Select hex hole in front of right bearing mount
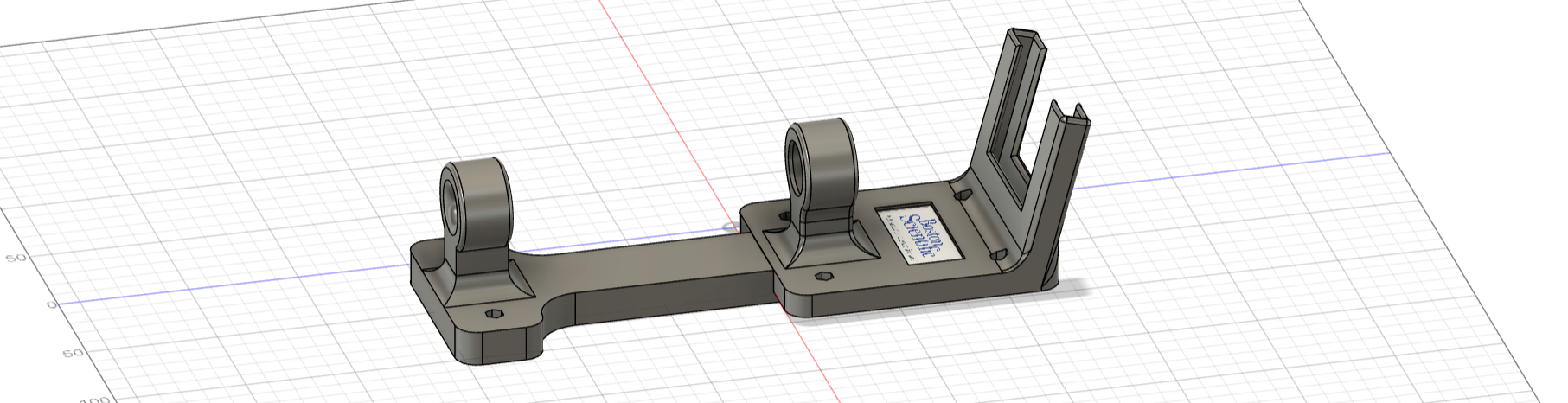Screen dimensions: 1568x403 coord(823,278)
